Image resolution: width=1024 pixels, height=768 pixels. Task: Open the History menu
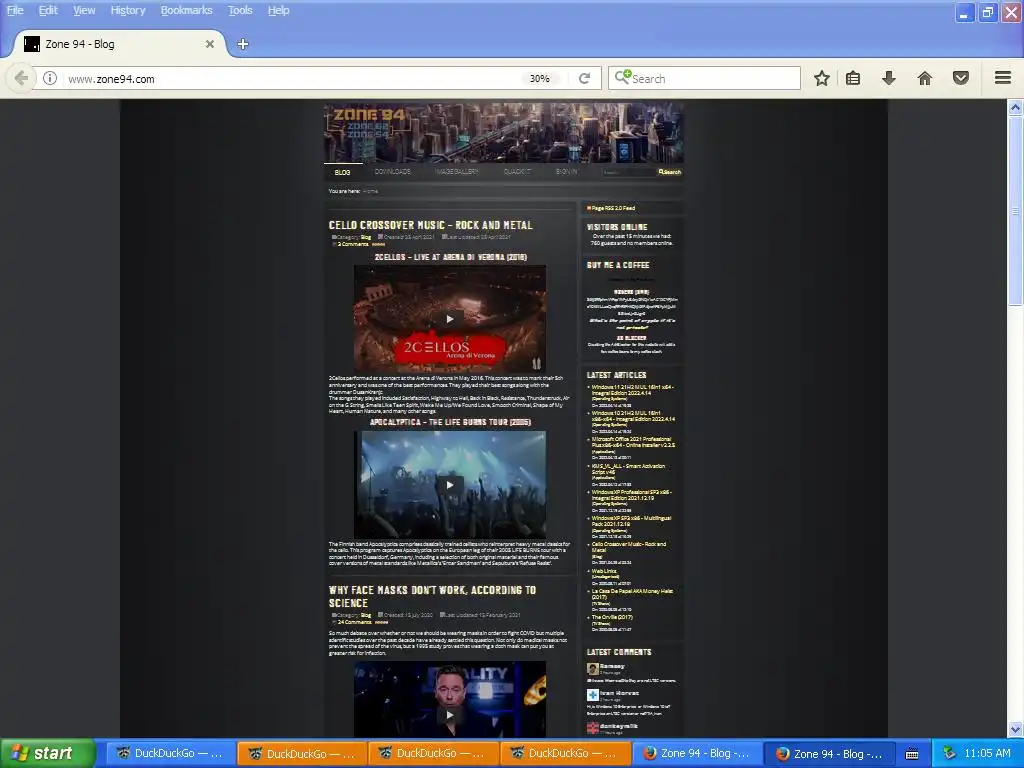(127, 10)
